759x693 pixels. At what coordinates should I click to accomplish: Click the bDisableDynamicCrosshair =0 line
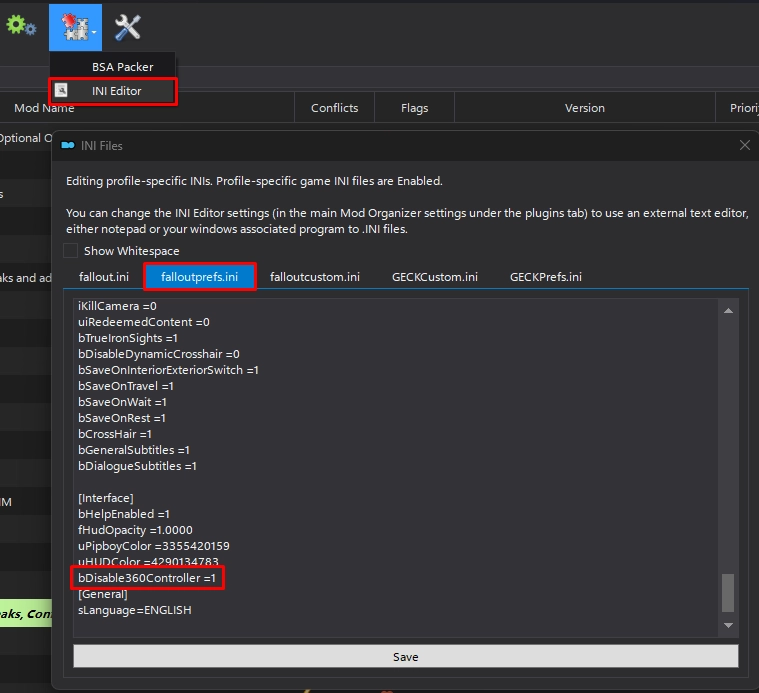pyautogui.click(x=159, y=354)
